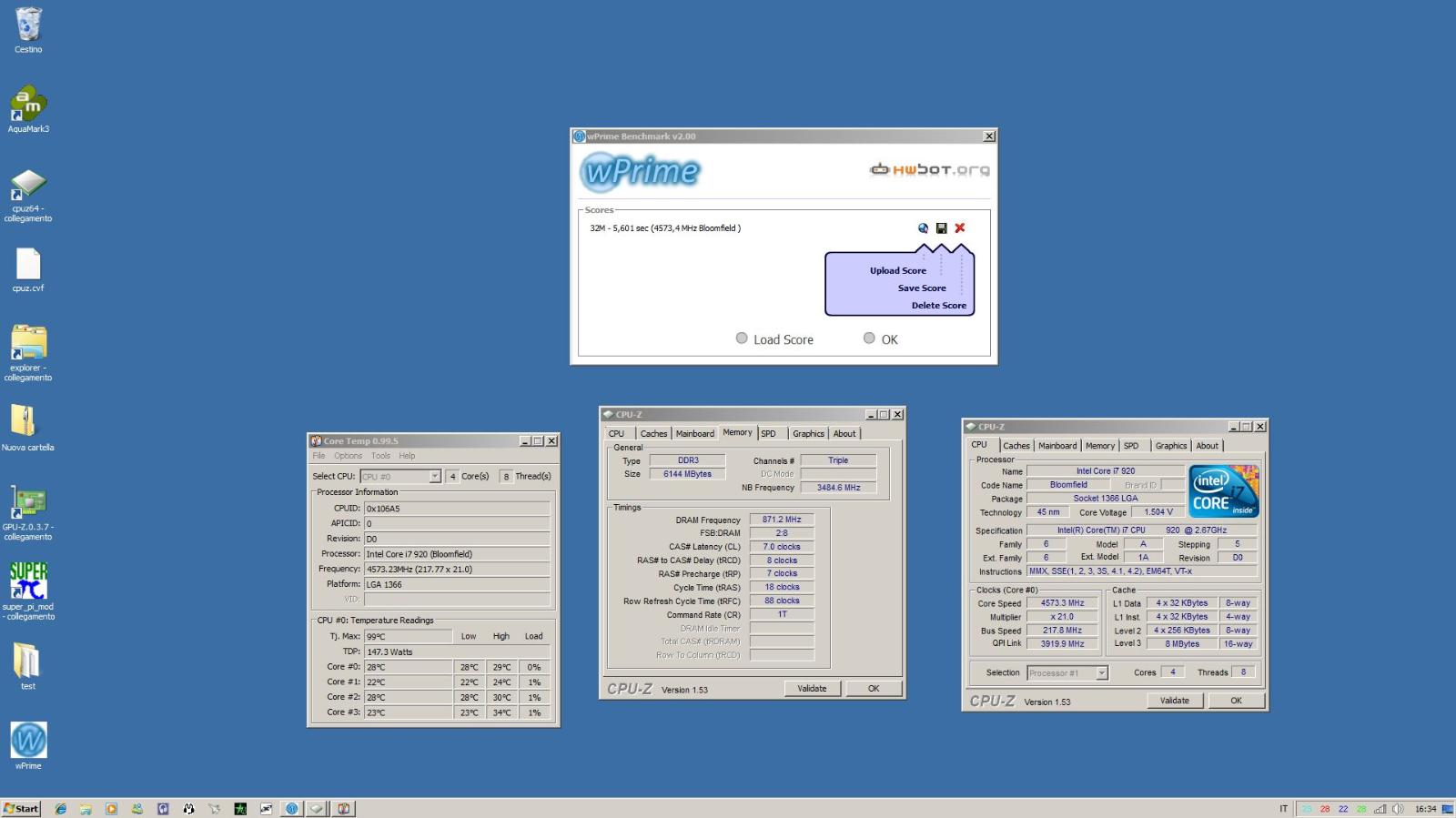
Task: Click Delete Score in the wPrime popup
Action: point(939,306)
